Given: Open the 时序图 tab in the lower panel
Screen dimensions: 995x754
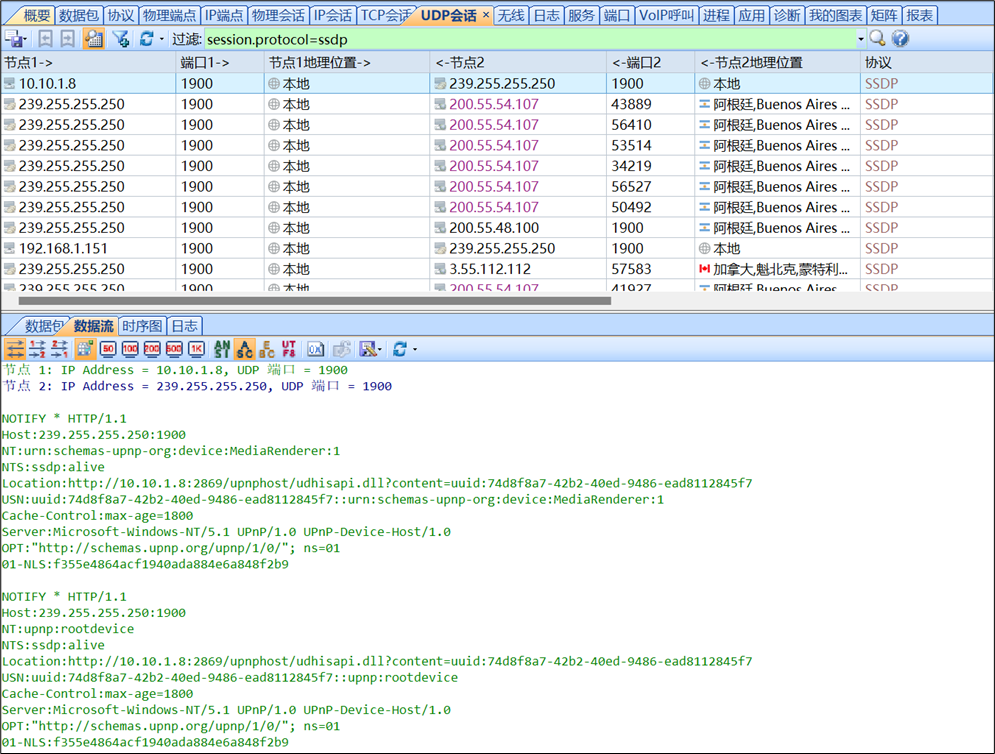Looking at the screenshot, I should 143,325.
